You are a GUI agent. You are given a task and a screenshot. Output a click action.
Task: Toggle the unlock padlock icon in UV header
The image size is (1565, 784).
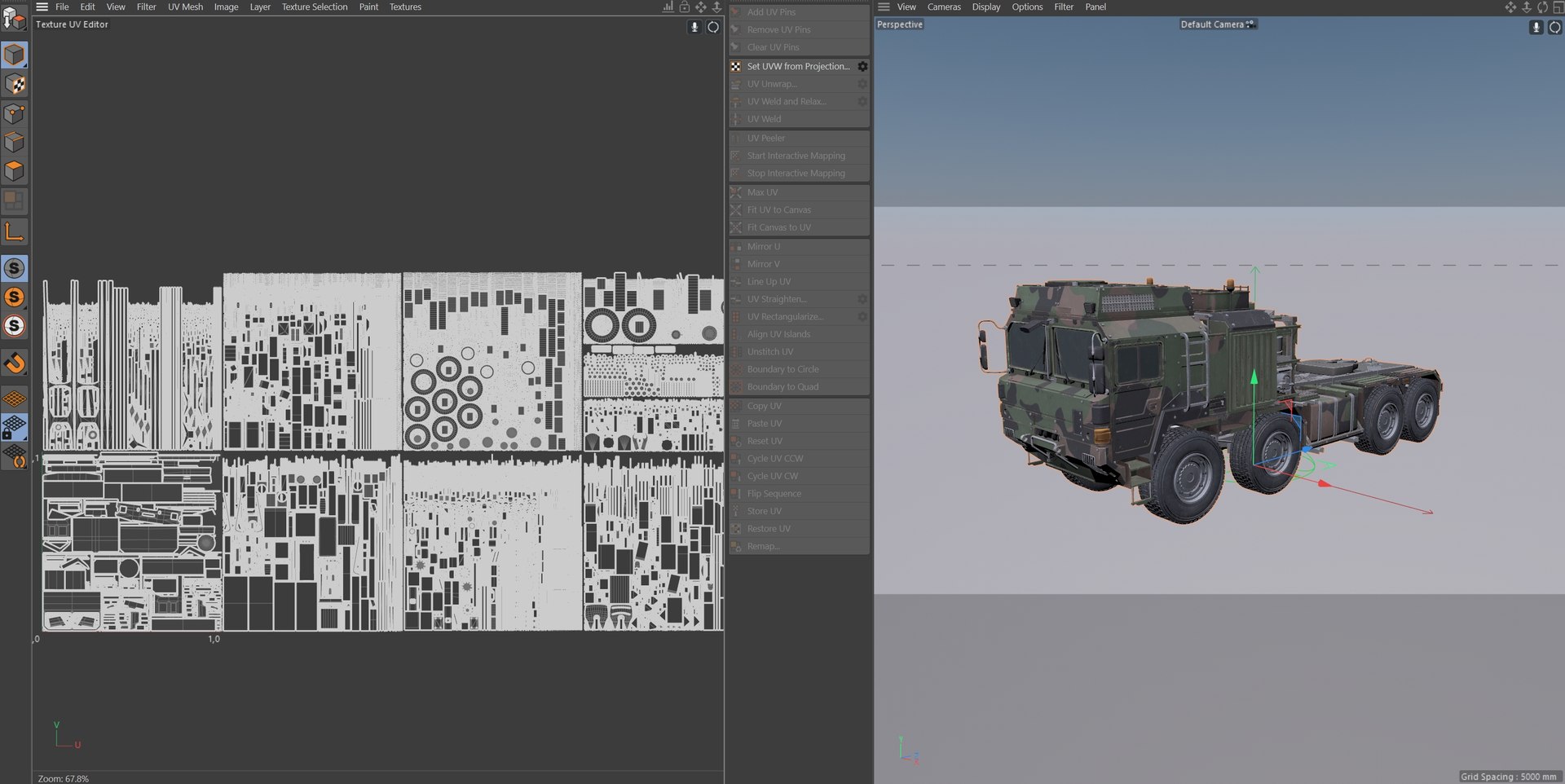click(685, 7)
